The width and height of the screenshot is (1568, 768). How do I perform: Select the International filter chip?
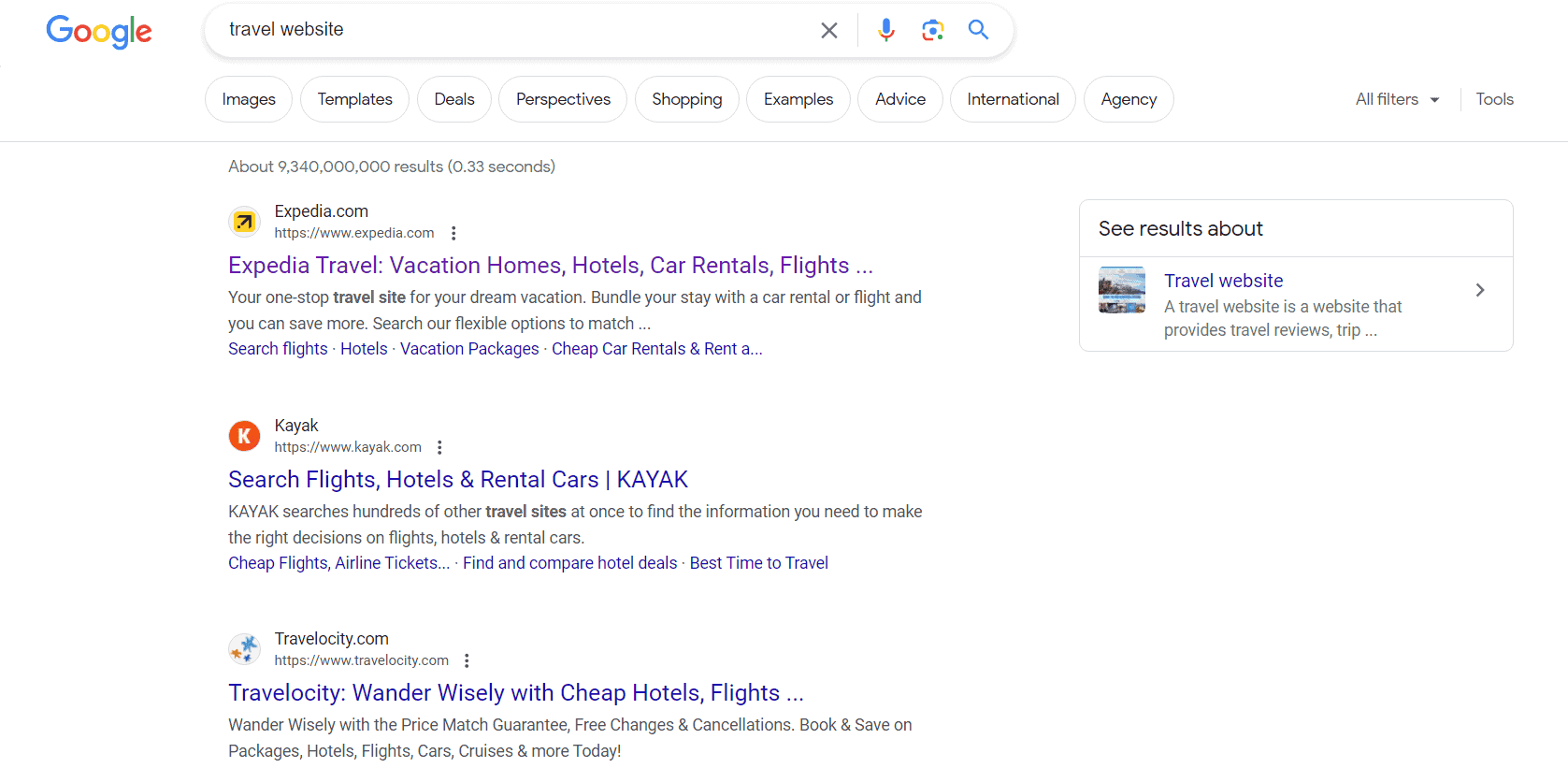click(1014, 99)
